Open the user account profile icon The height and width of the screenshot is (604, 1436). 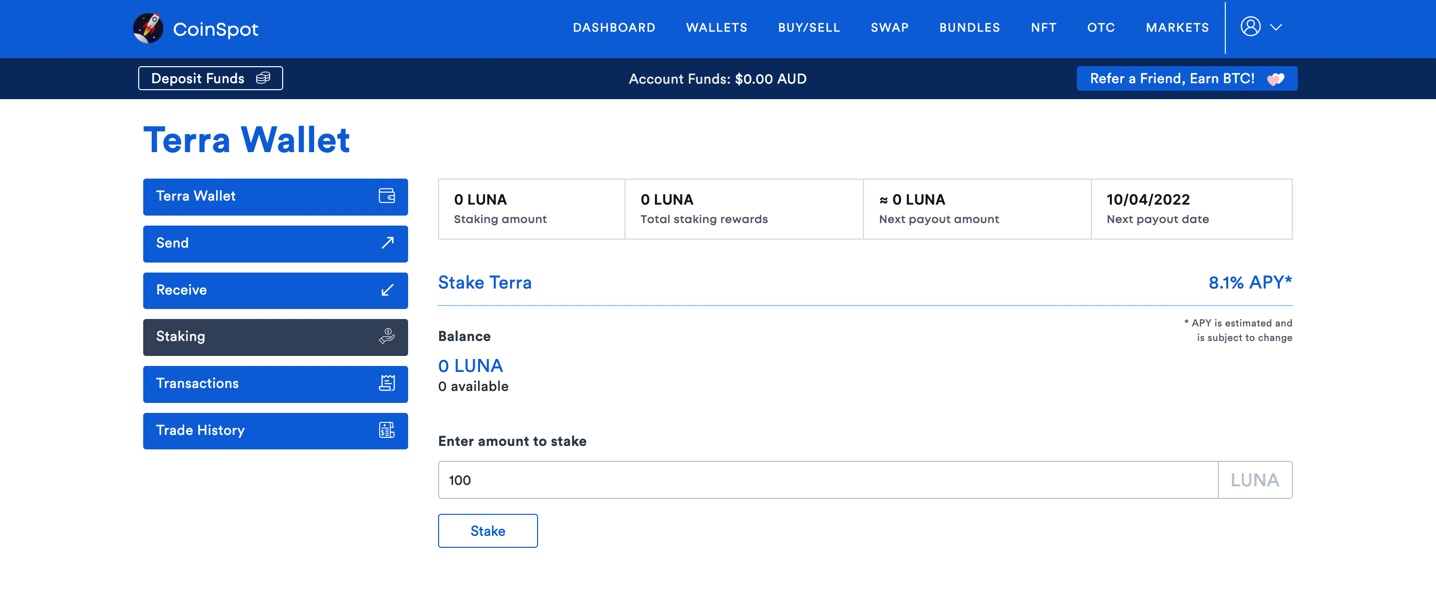coord(1250,27)
